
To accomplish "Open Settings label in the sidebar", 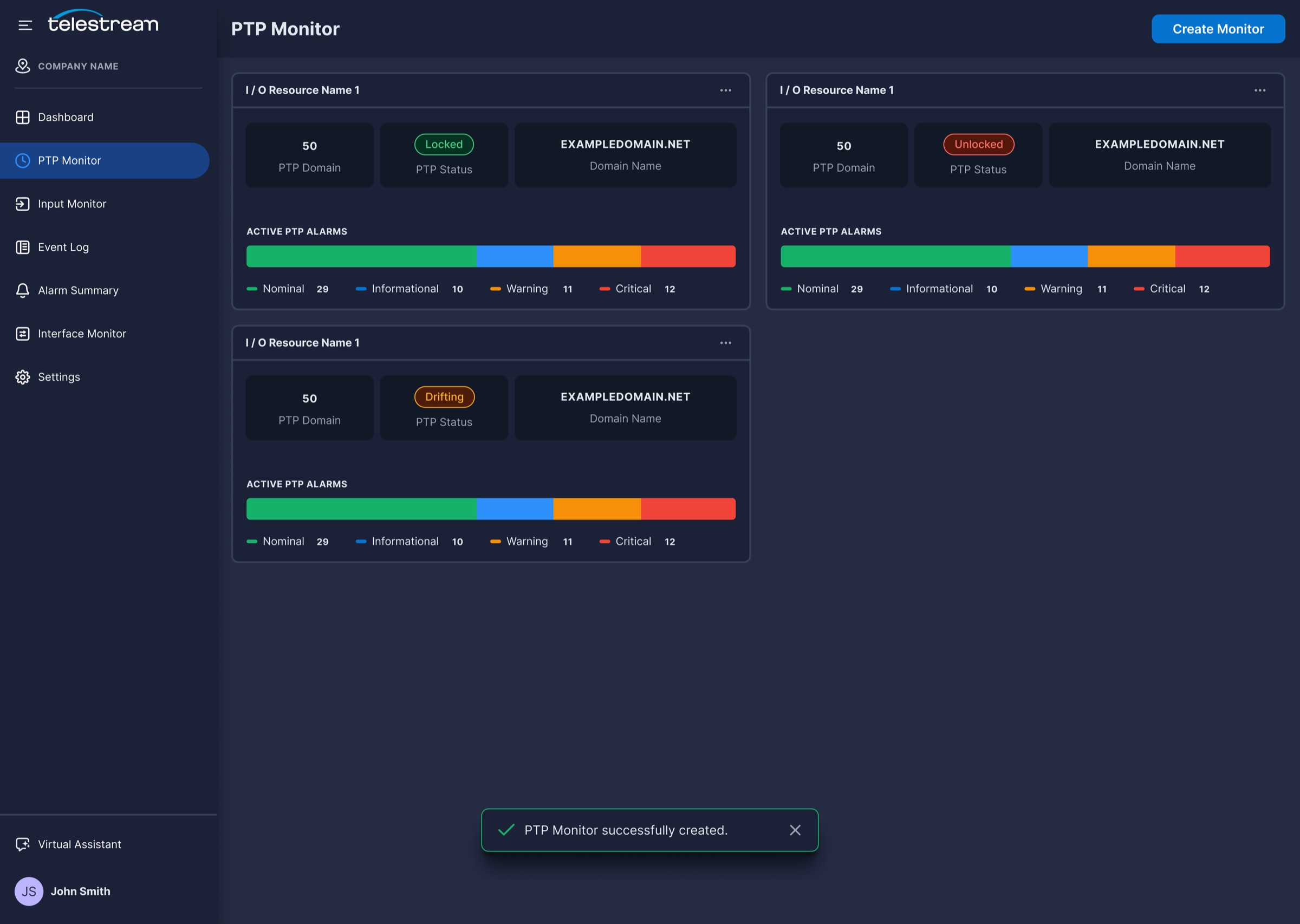I will click(x=59, y=376).
